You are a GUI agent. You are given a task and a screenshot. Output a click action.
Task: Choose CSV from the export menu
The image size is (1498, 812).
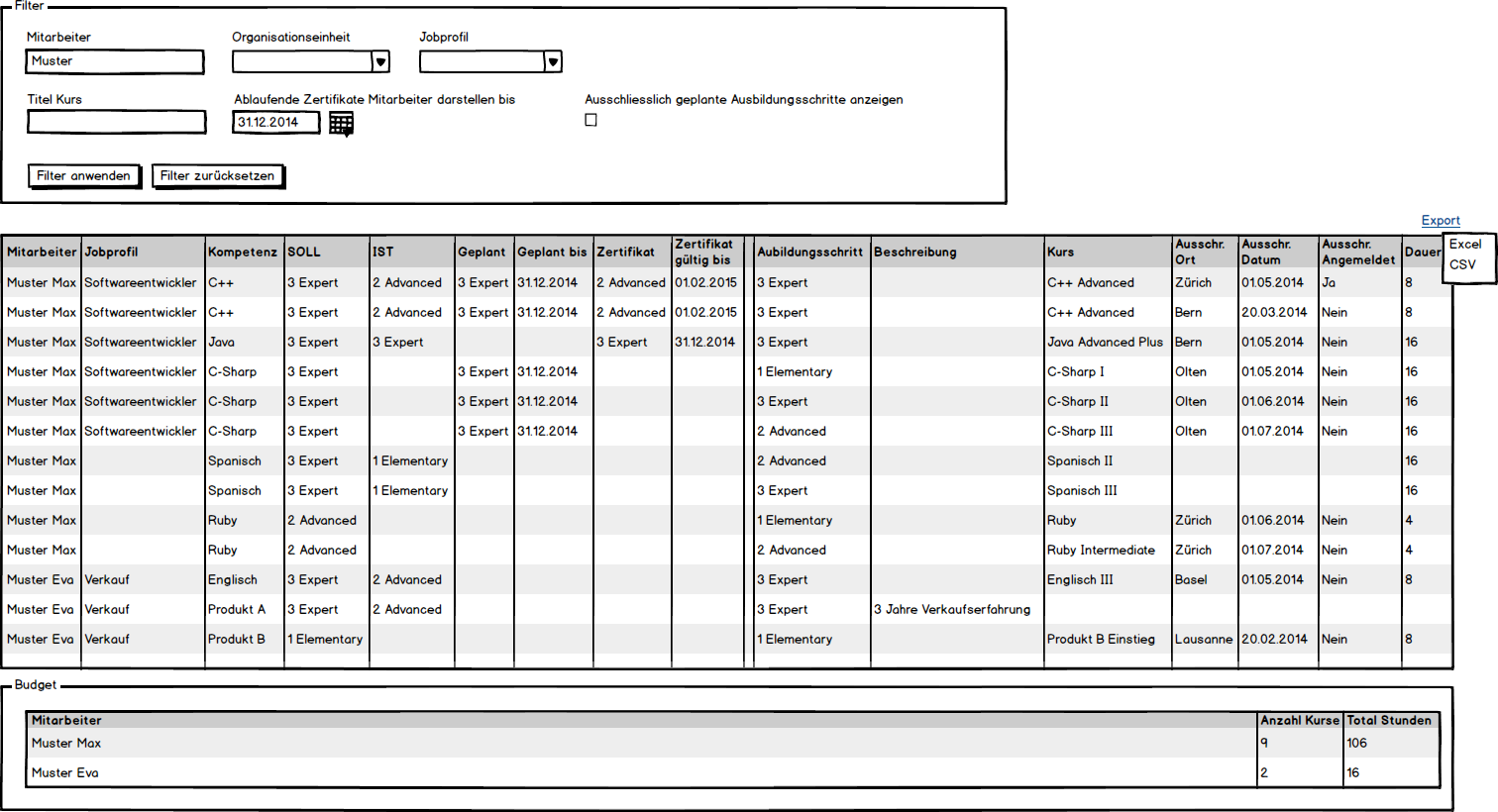[x=1461, y=265]
